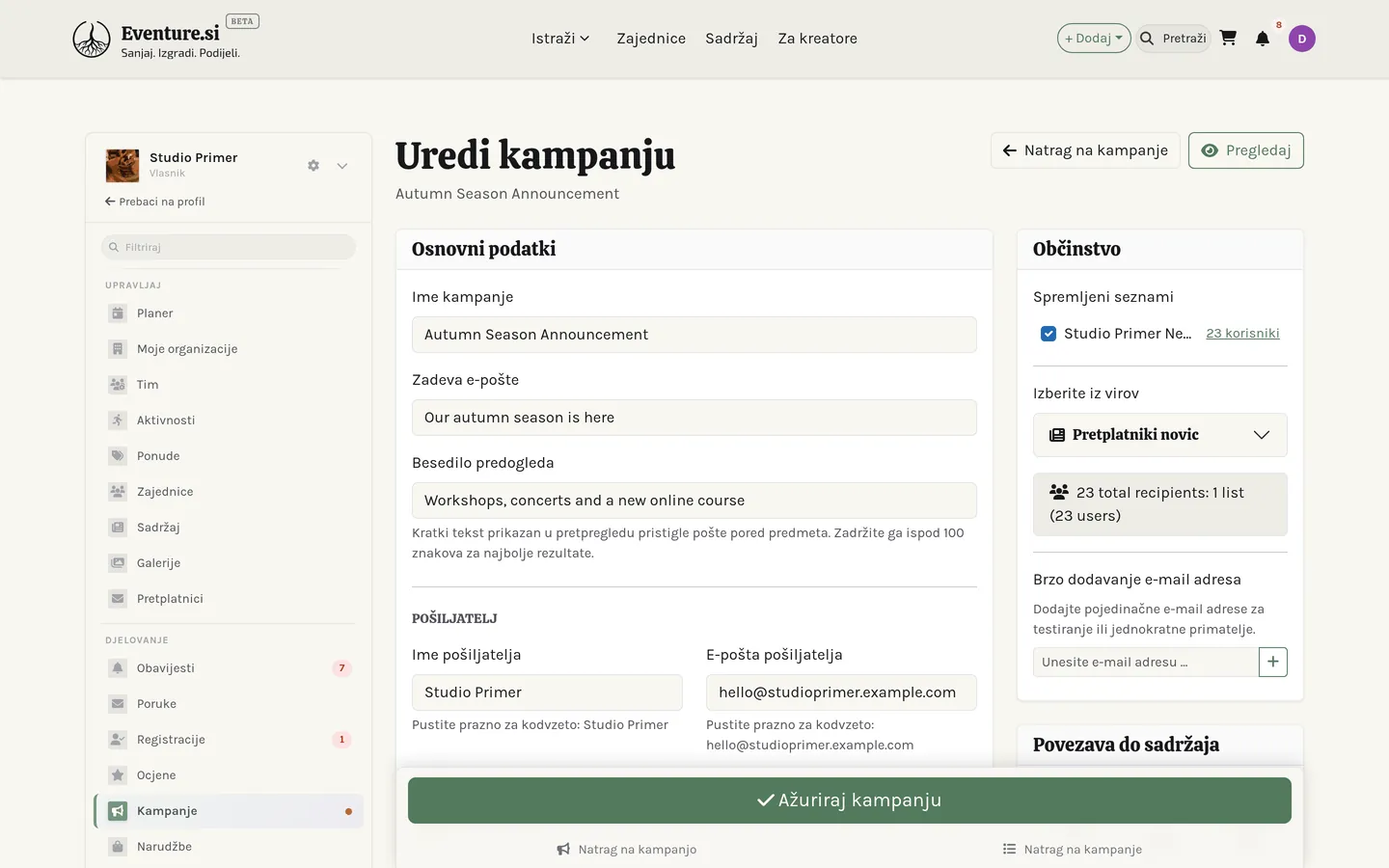Open Zajednice in sidebar
Screen dimensions: 1389x868
pyautogui.click(x=229, y=492)
